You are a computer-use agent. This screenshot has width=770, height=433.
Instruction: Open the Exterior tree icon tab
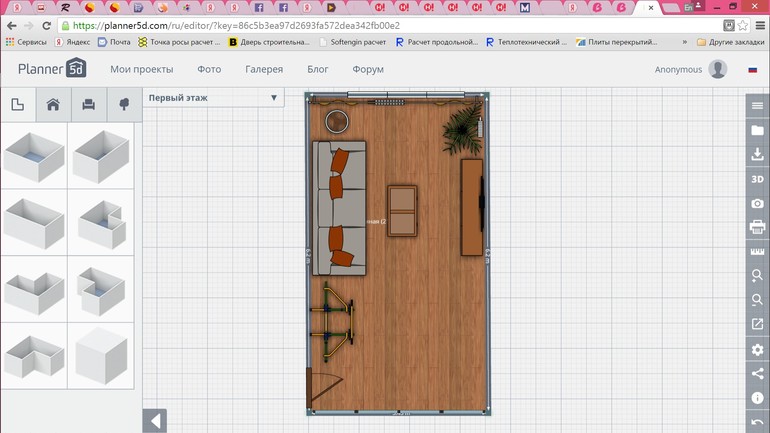click(x=124, y=105)
